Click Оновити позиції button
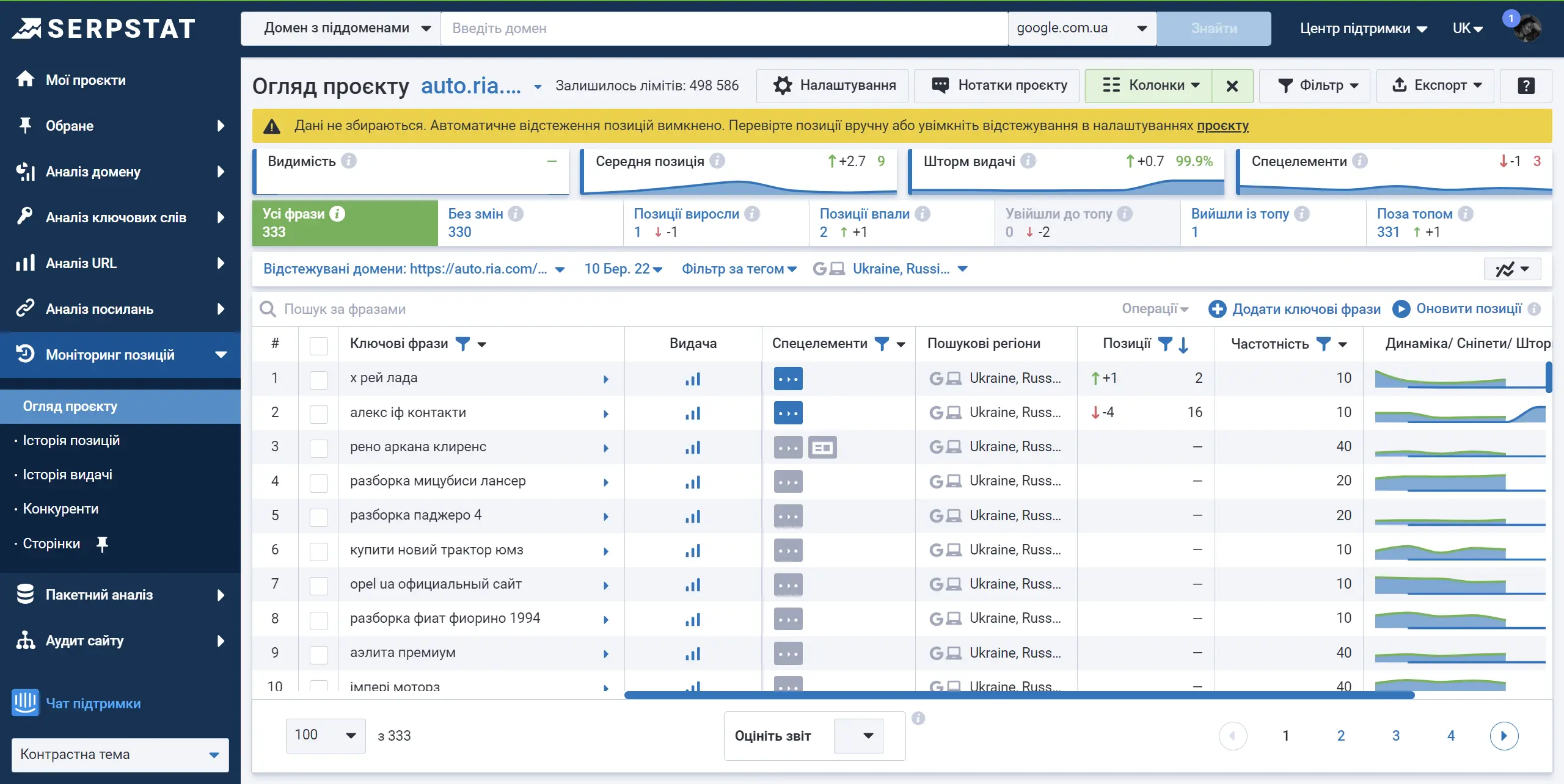1564x784 pixels. tap(1457, 309)
